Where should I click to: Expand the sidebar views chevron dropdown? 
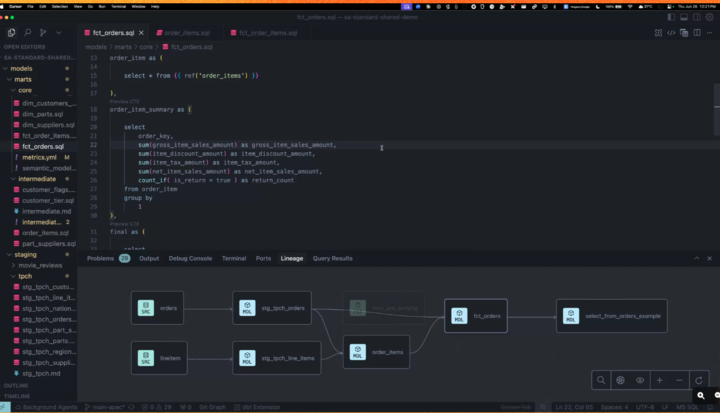[x=58, y=33]
